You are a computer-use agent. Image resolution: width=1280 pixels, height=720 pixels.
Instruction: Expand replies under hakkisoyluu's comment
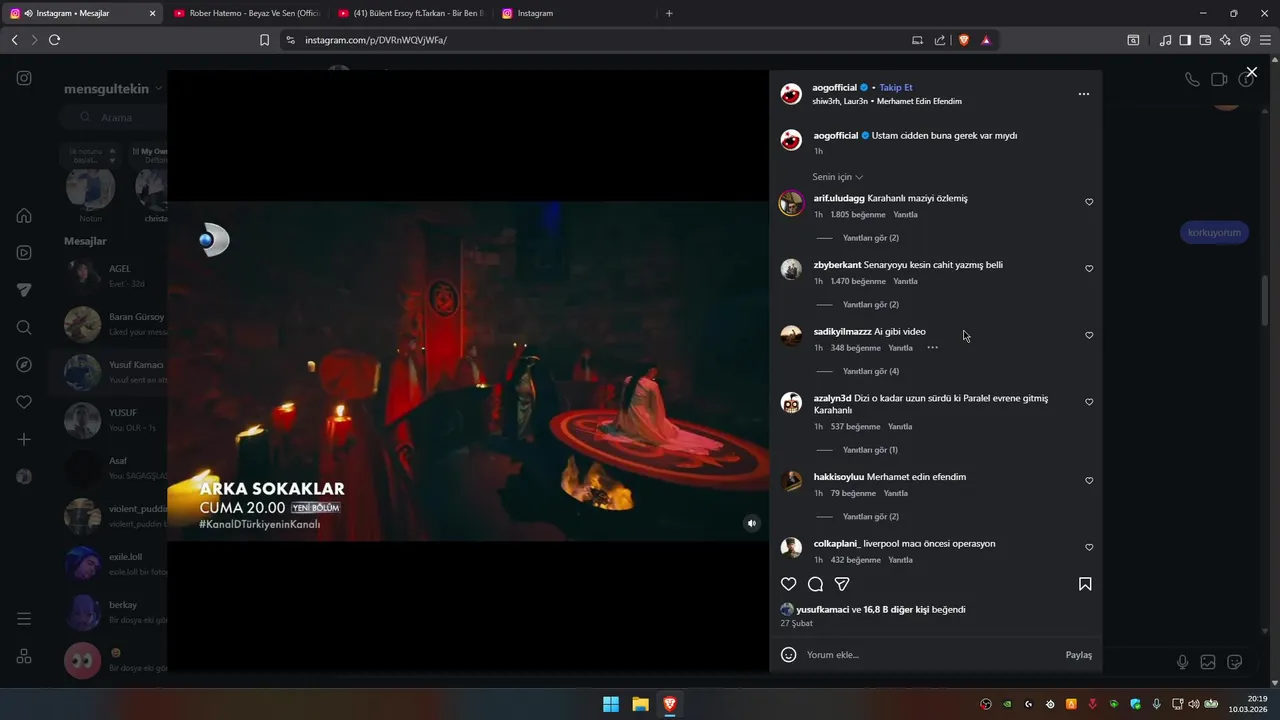click(x=870, y=516)
